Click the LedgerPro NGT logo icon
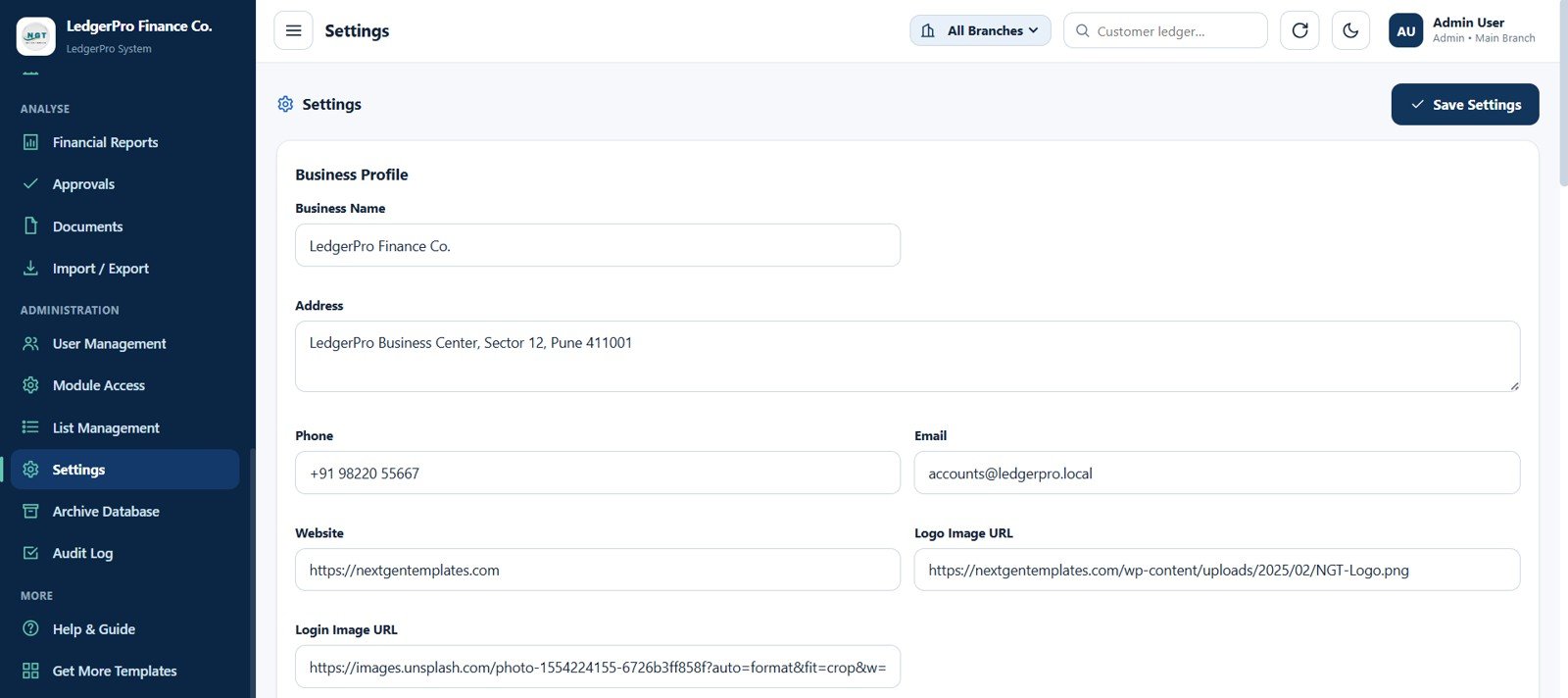The image size is (1568, 698). [x=36, y=36]
